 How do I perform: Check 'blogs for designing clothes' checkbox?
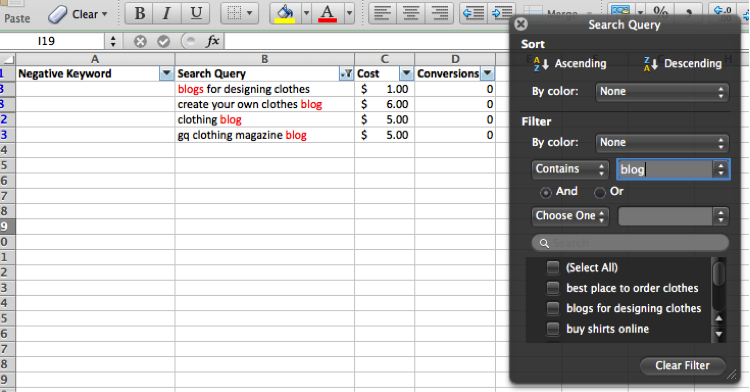tap(553, 308)
